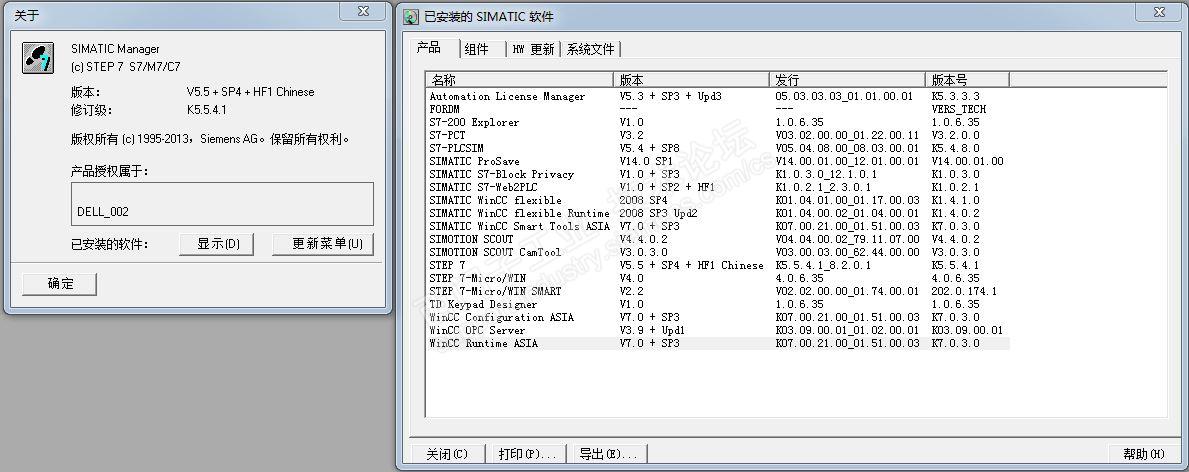The image size is (1189, 472).
Task: Click version cell V14.0 SP1
Action: coord(646,161)
